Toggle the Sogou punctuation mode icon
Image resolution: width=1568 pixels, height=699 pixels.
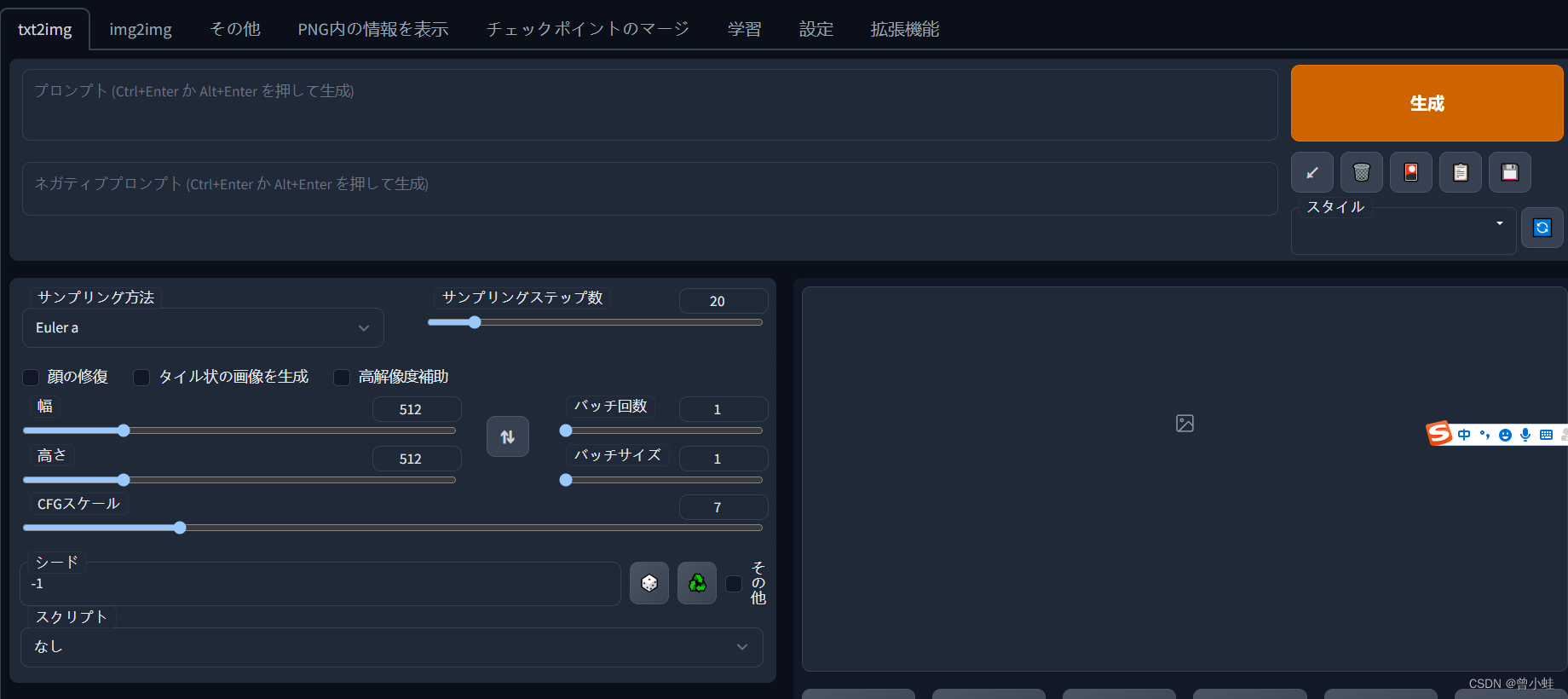coord(1484,435)
